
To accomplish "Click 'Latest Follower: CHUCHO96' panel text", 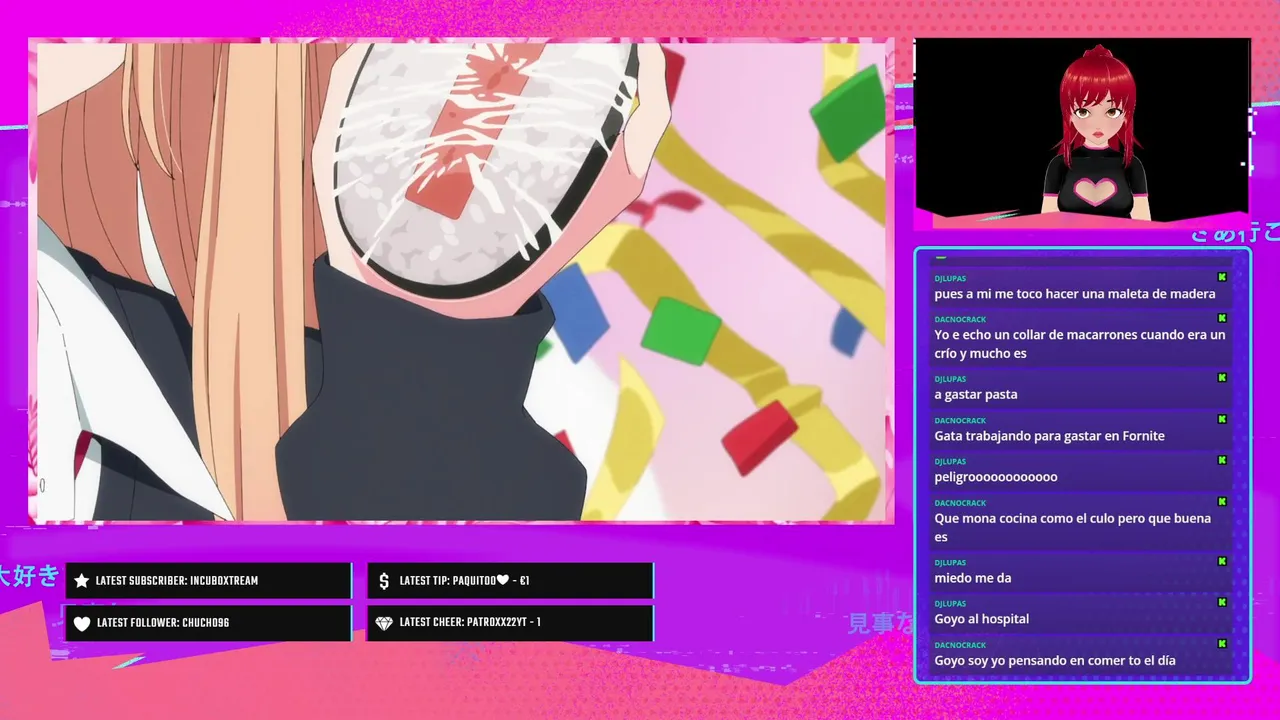I will [163, 623].
